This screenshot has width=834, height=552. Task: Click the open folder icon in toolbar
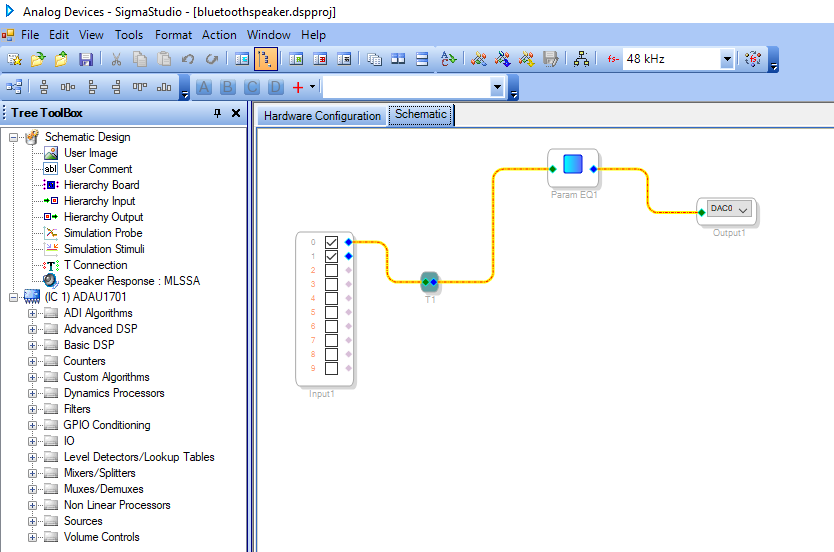(38, 59)
